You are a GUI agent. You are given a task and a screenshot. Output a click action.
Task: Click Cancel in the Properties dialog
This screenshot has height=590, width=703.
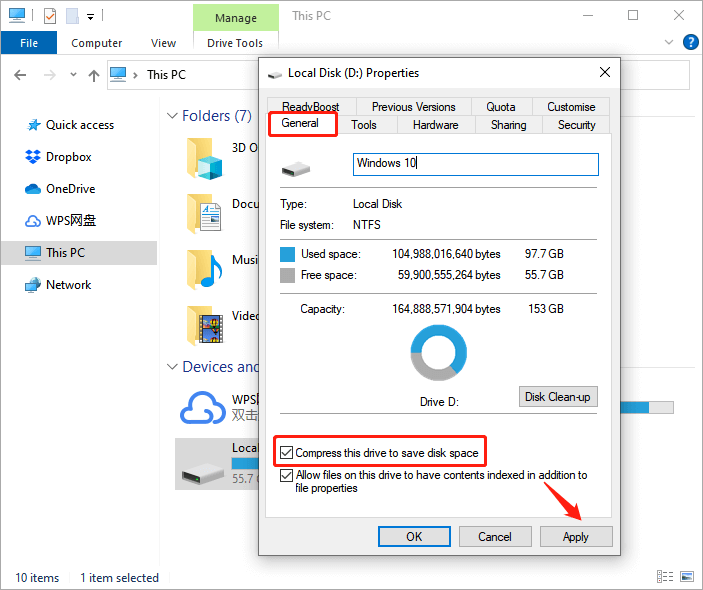click(x=495, y=537)
